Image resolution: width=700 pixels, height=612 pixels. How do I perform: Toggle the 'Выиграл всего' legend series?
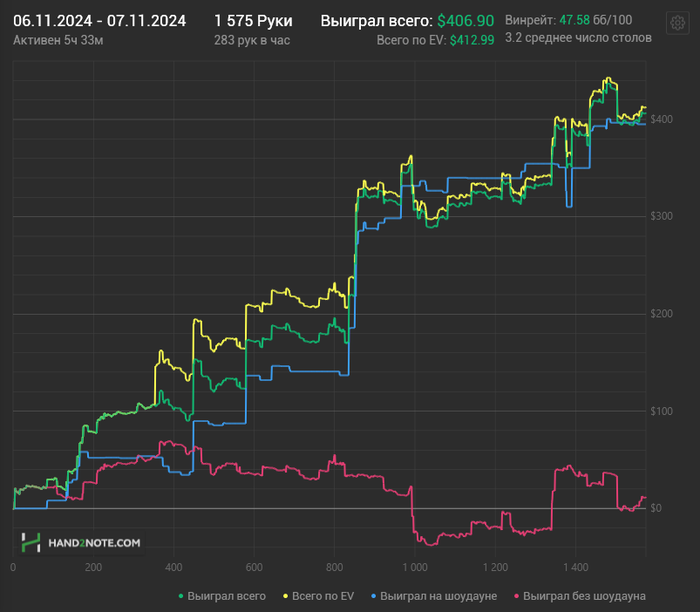point(222,596)
